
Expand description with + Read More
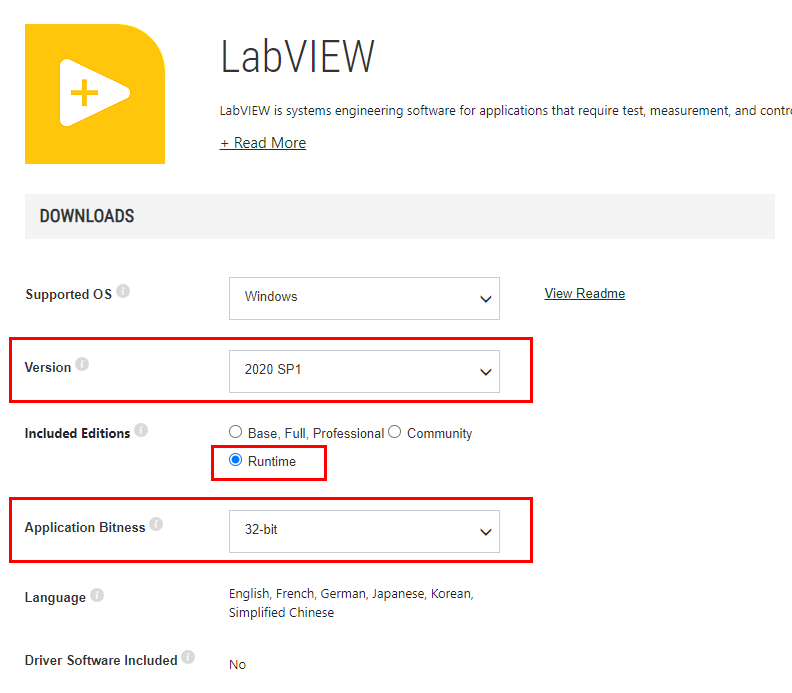pos(263,143)
